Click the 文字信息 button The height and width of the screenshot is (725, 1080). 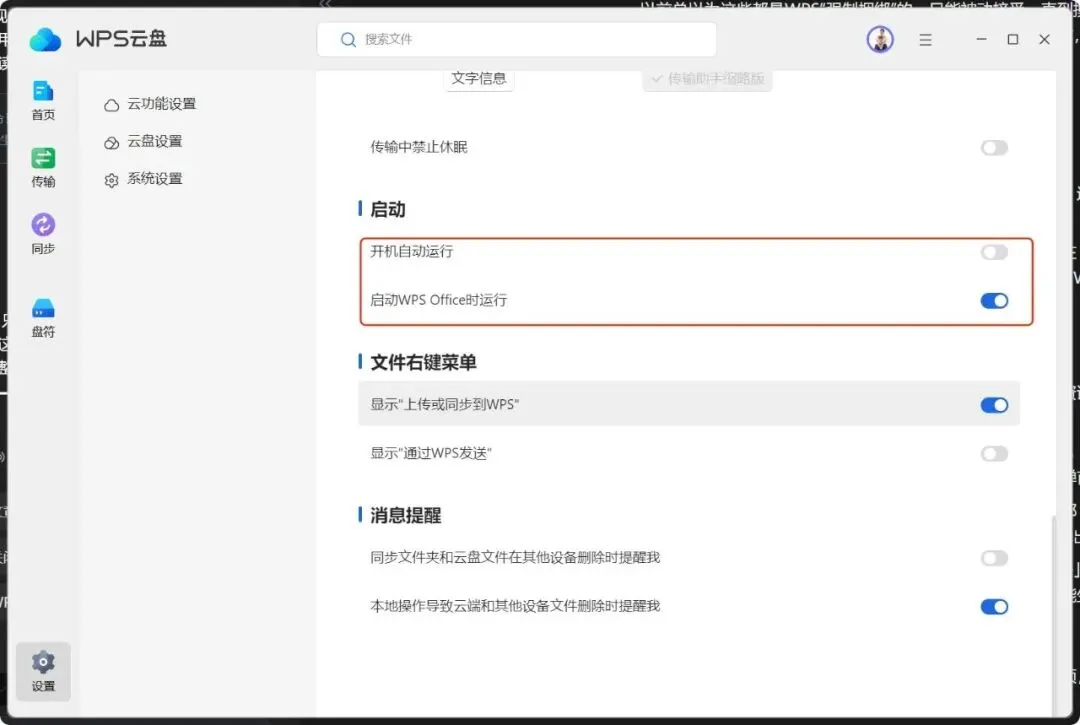pyautogui.click(x=479, y=79)
